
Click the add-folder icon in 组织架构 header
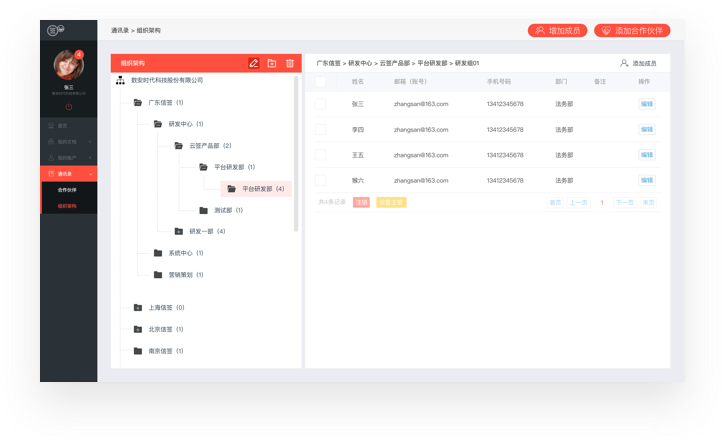click(x=271, y=63)
